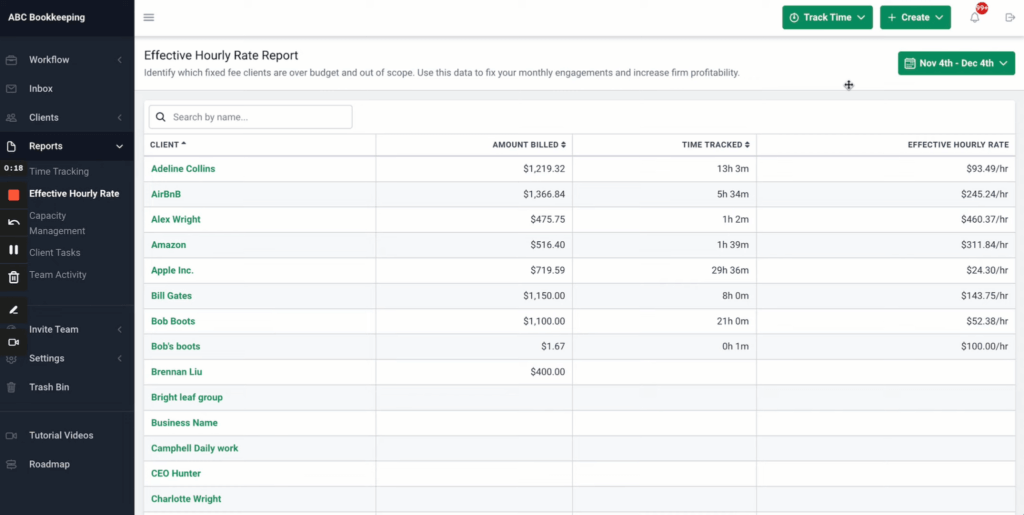Click the recording overlay's undo arrow icon
1024x515 pixels.
(x=13, y=222)
